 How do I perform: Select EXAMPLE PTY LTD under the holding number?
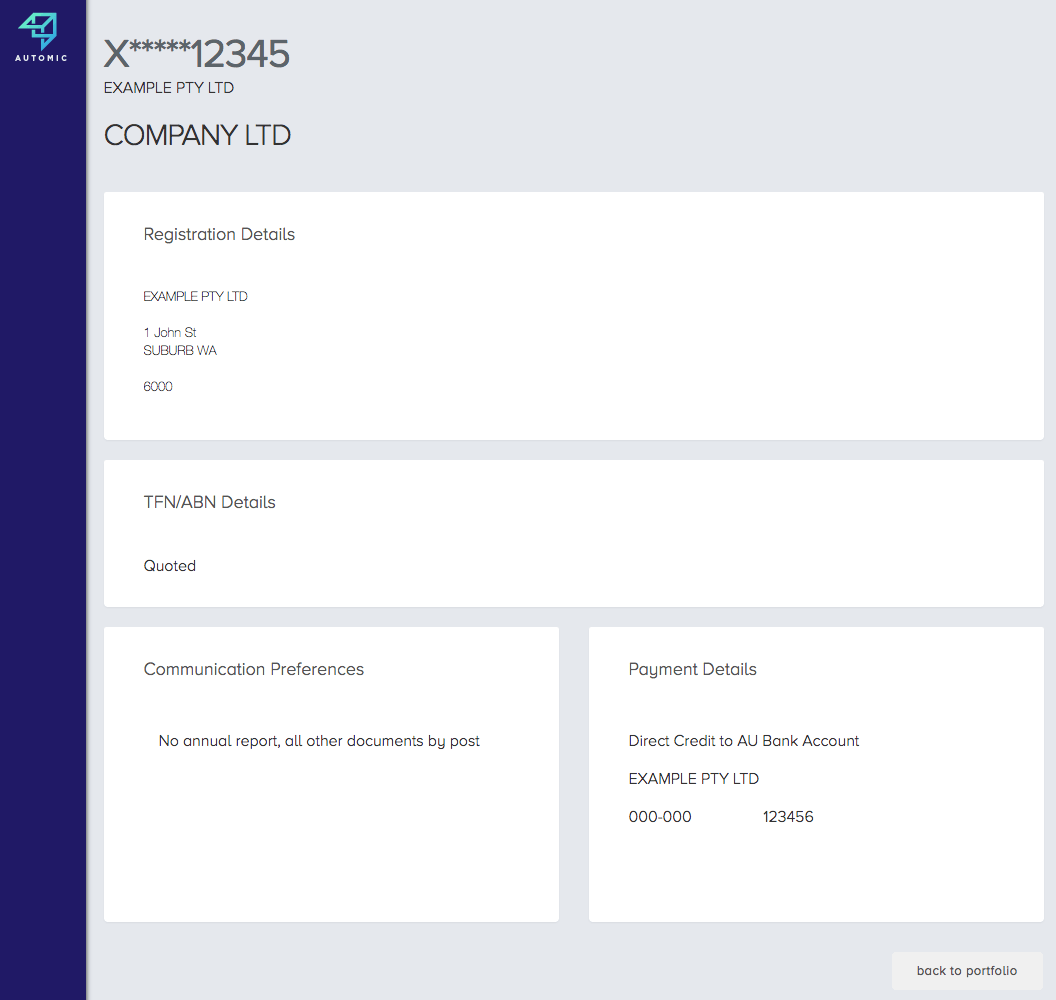point(168,88)
